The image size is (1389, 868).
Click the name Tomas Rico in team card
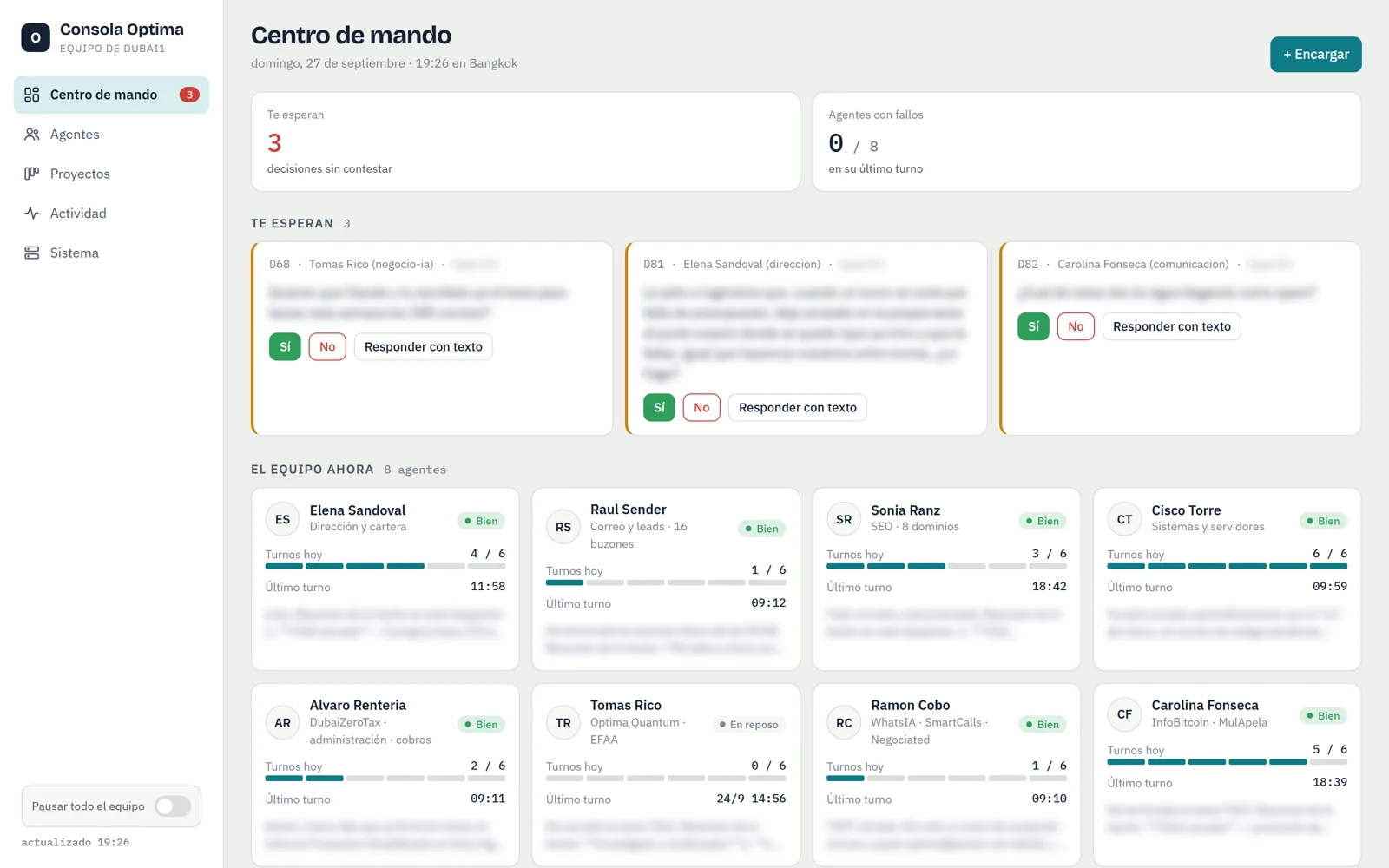(626, 705)
